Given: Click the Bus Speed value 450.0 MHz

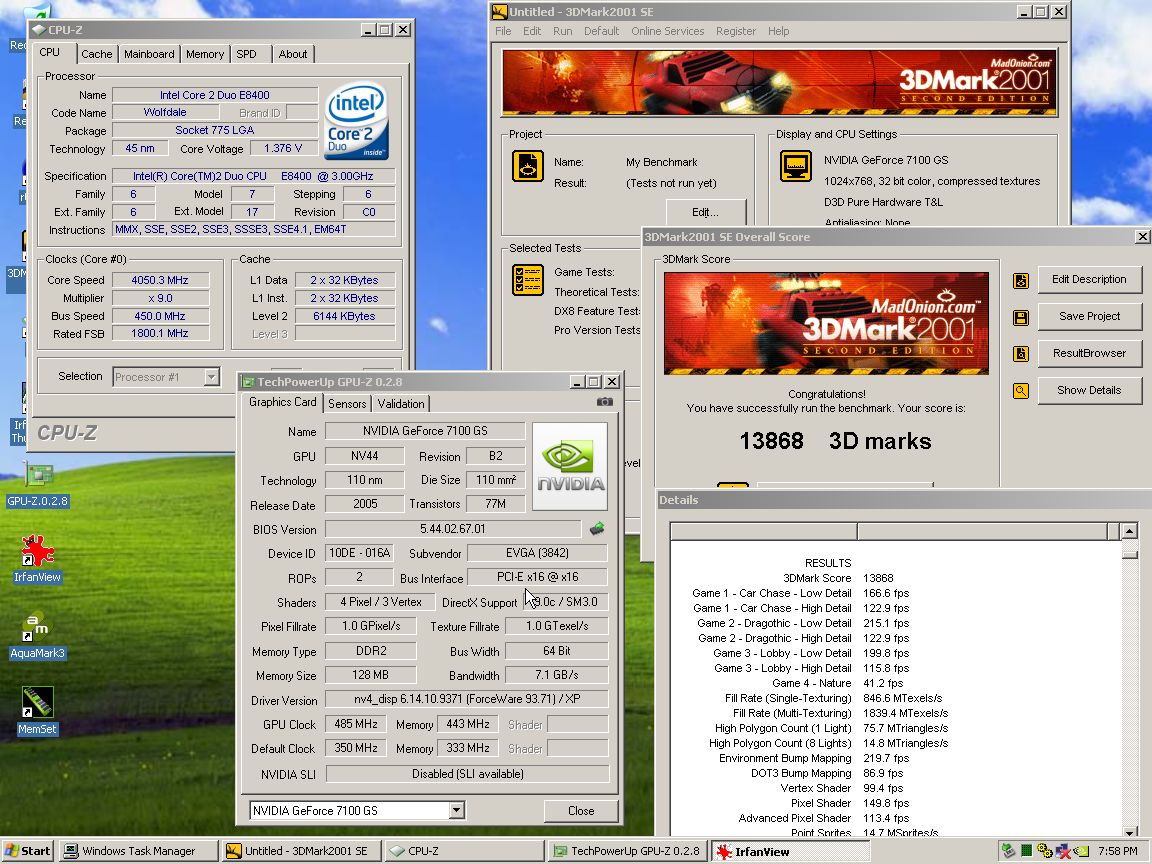Looking at the screenshot, I should click(159, 316).
